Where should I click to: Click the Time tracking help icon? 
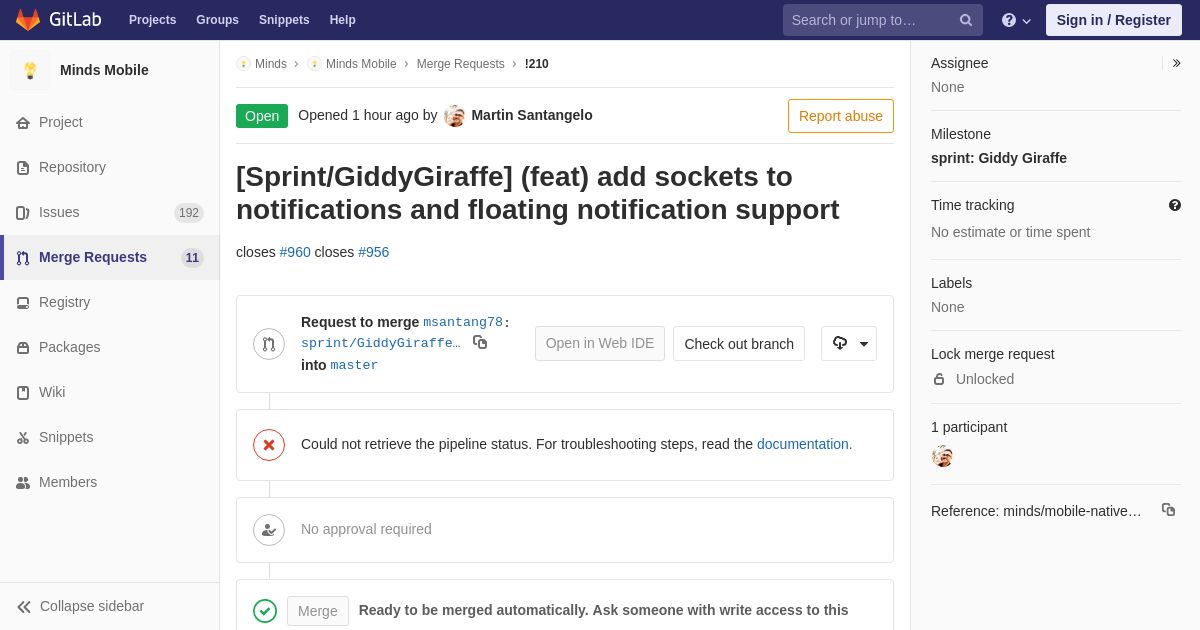1175,205
